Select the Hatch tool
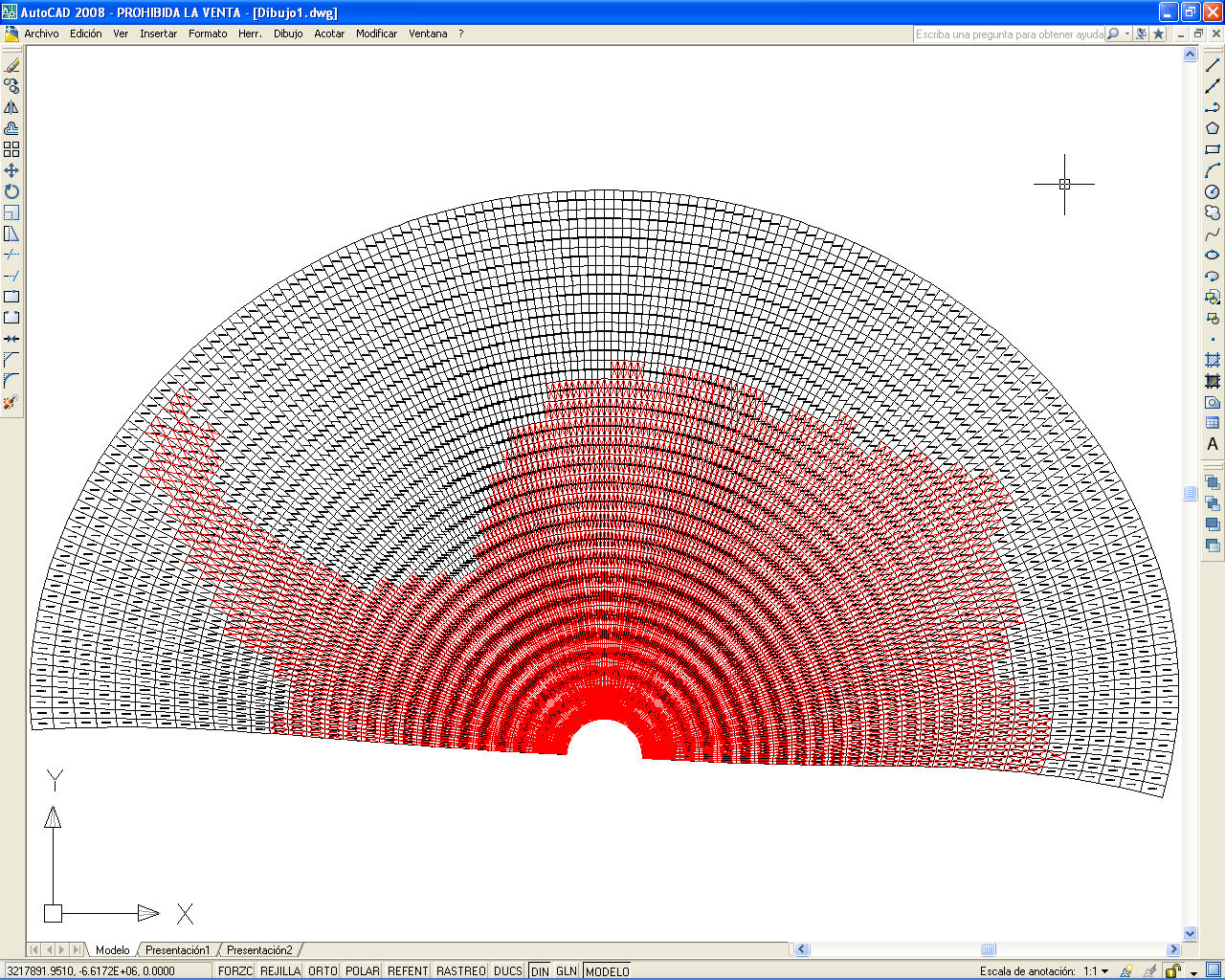1225x980 pixels. 1213,360
